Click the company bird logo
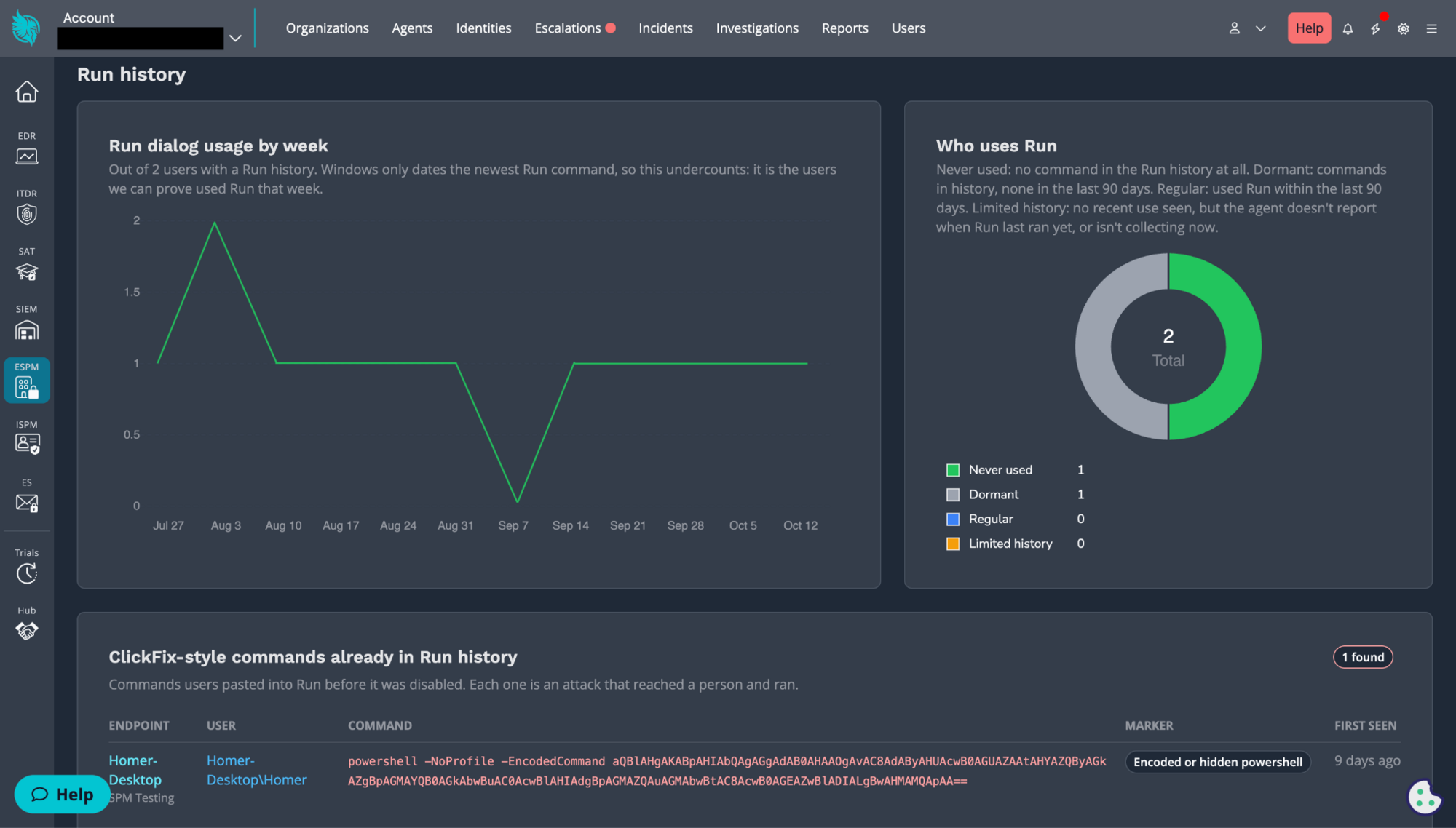 coord(26,28)
